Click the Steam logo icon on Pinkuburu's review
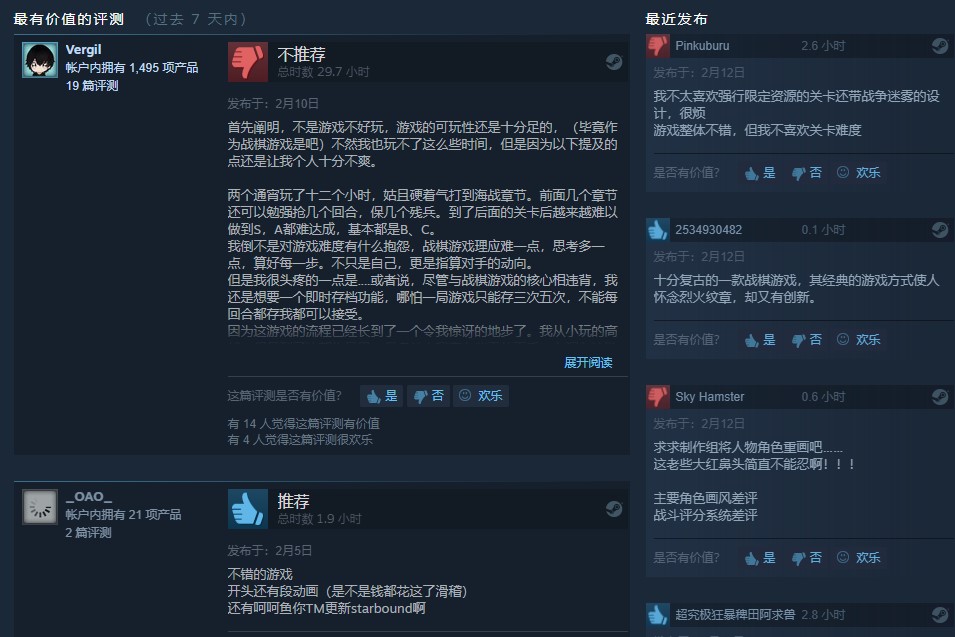955x637 pixels. [940, 46]
